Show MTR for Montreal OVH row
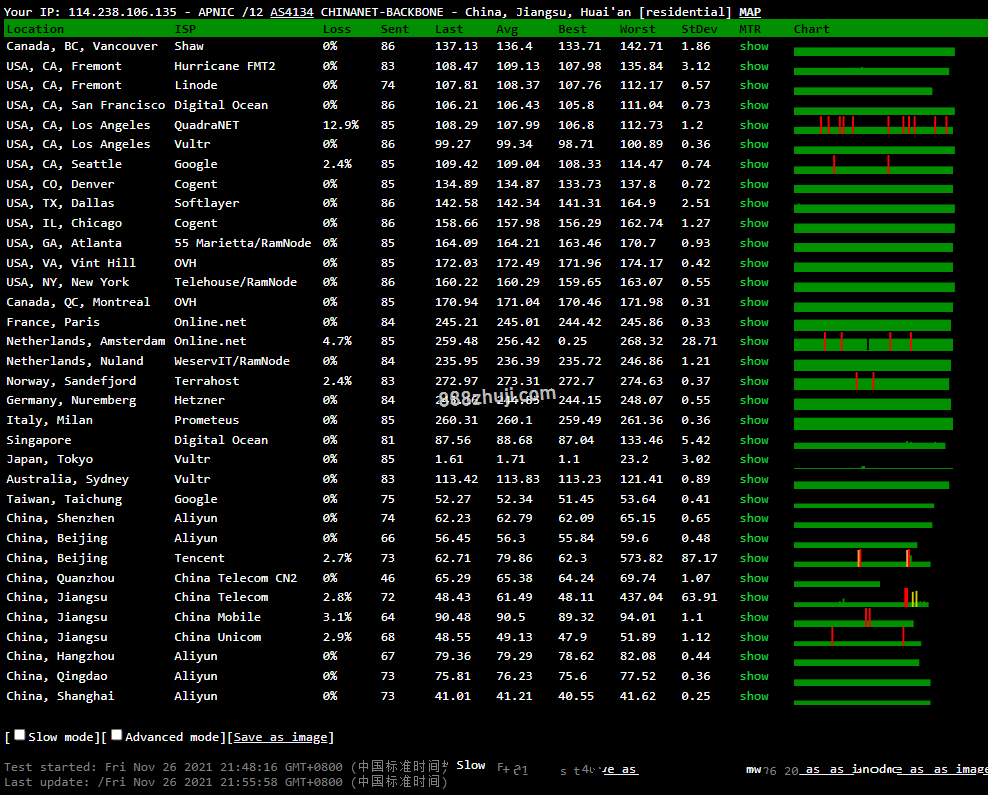Viewport: 988px width, 795px height. click(x=754, y=302)
